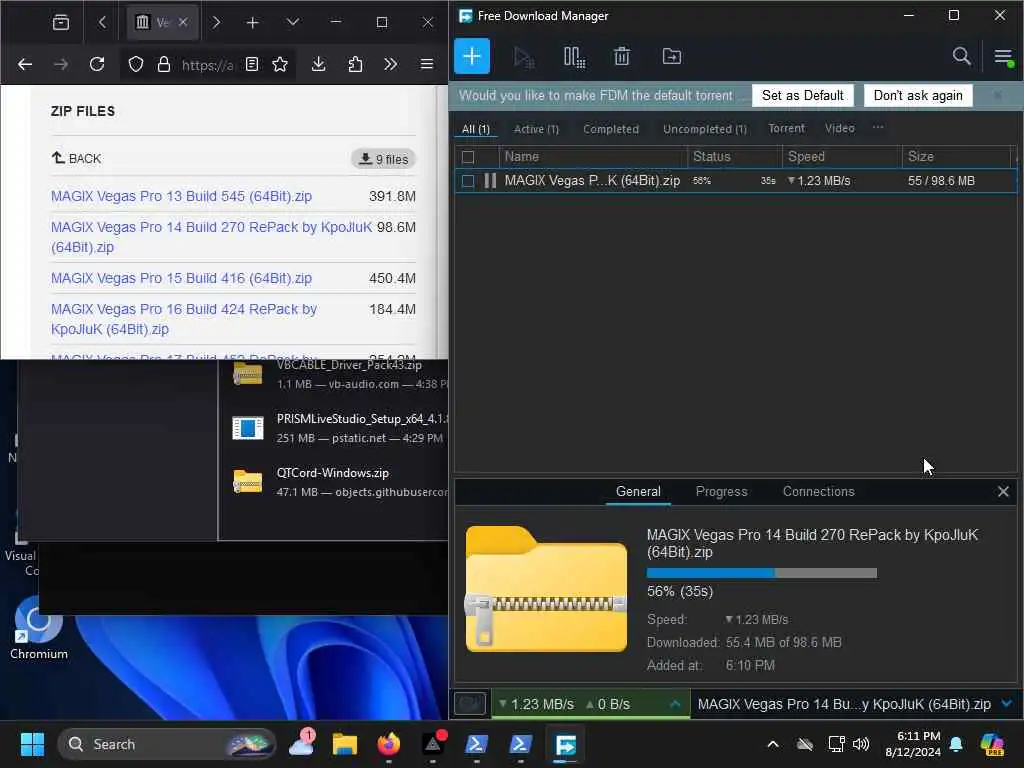The width and height of the screenshot is (1024, 768).
Task: Click the browser URL address field
Action: [207, 65]
